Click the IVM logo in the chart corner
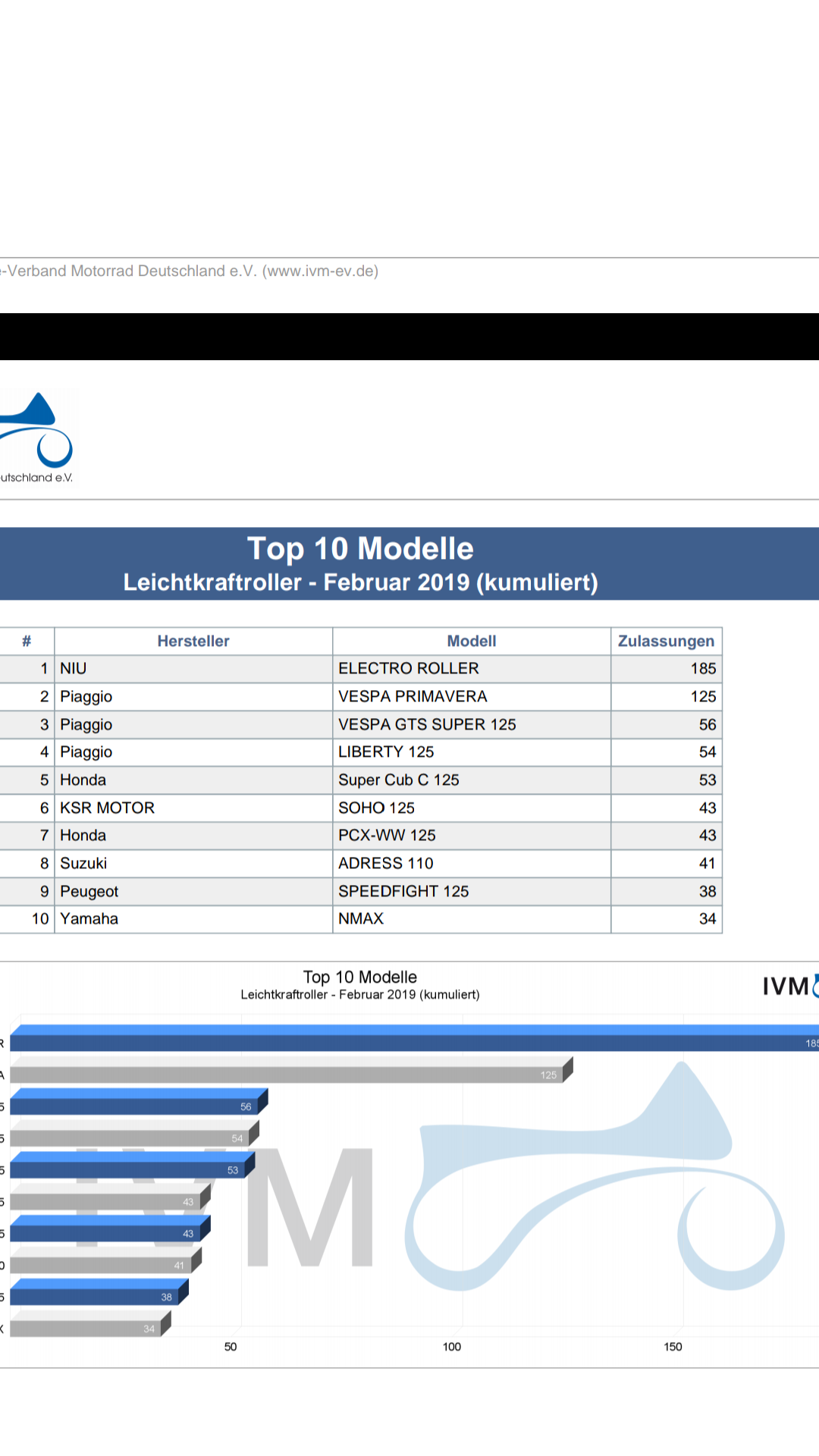 (x=789, y=986)
